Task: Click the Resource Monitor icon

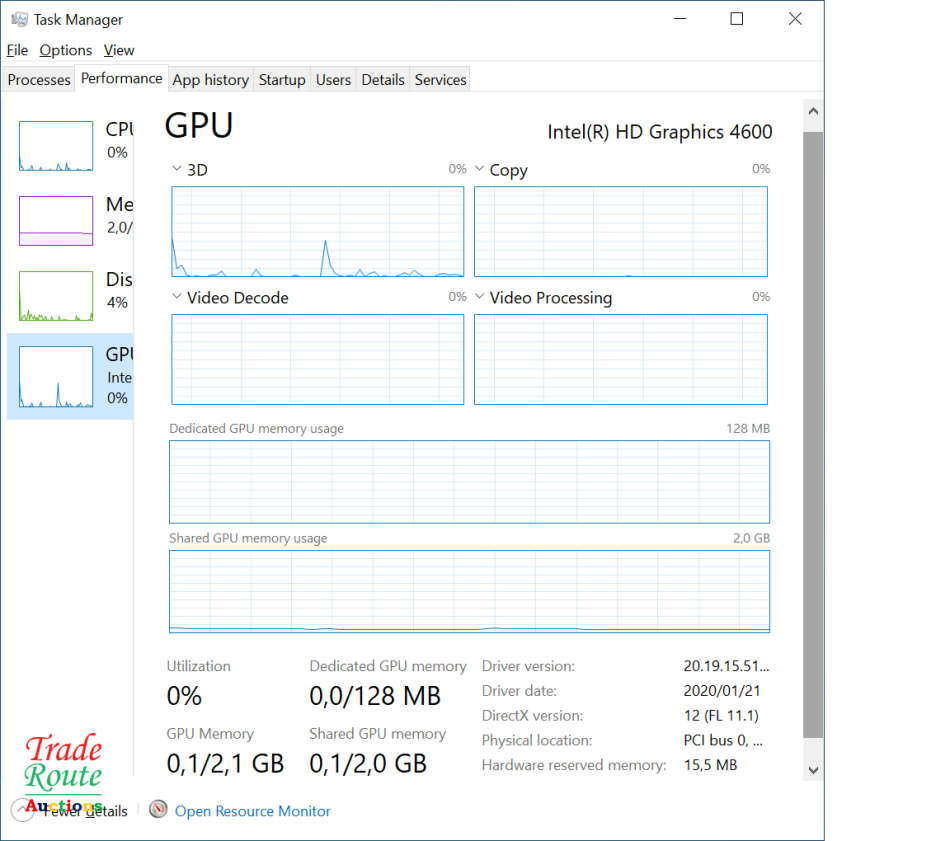Action: click(x=158, y=810)
